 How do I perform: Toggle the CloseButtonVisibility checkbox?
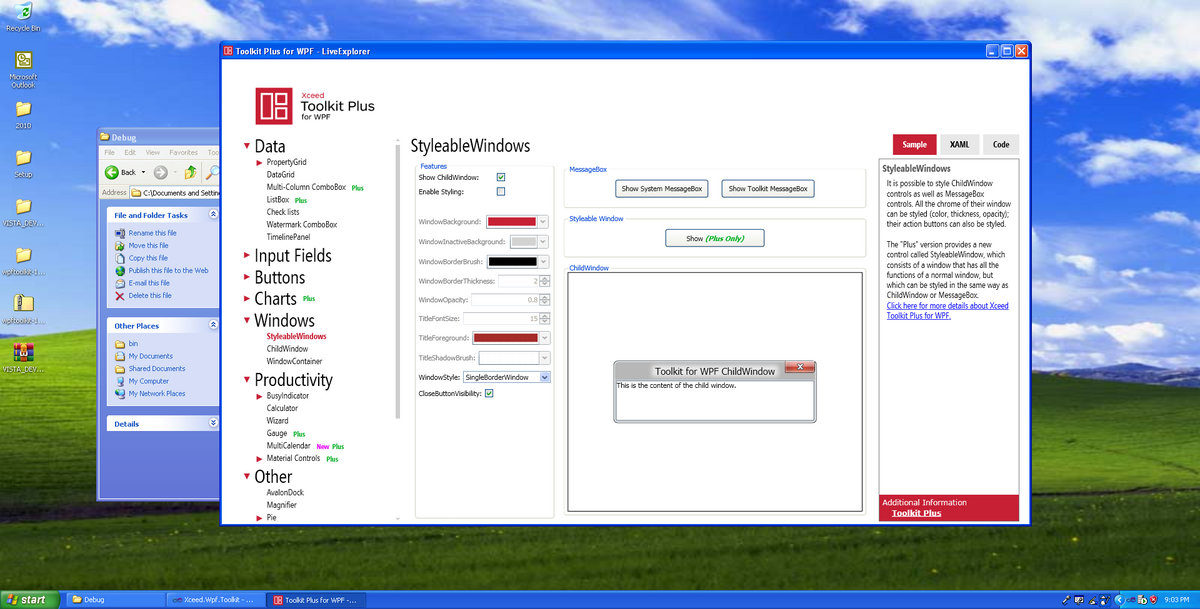[x=489, y=393]
